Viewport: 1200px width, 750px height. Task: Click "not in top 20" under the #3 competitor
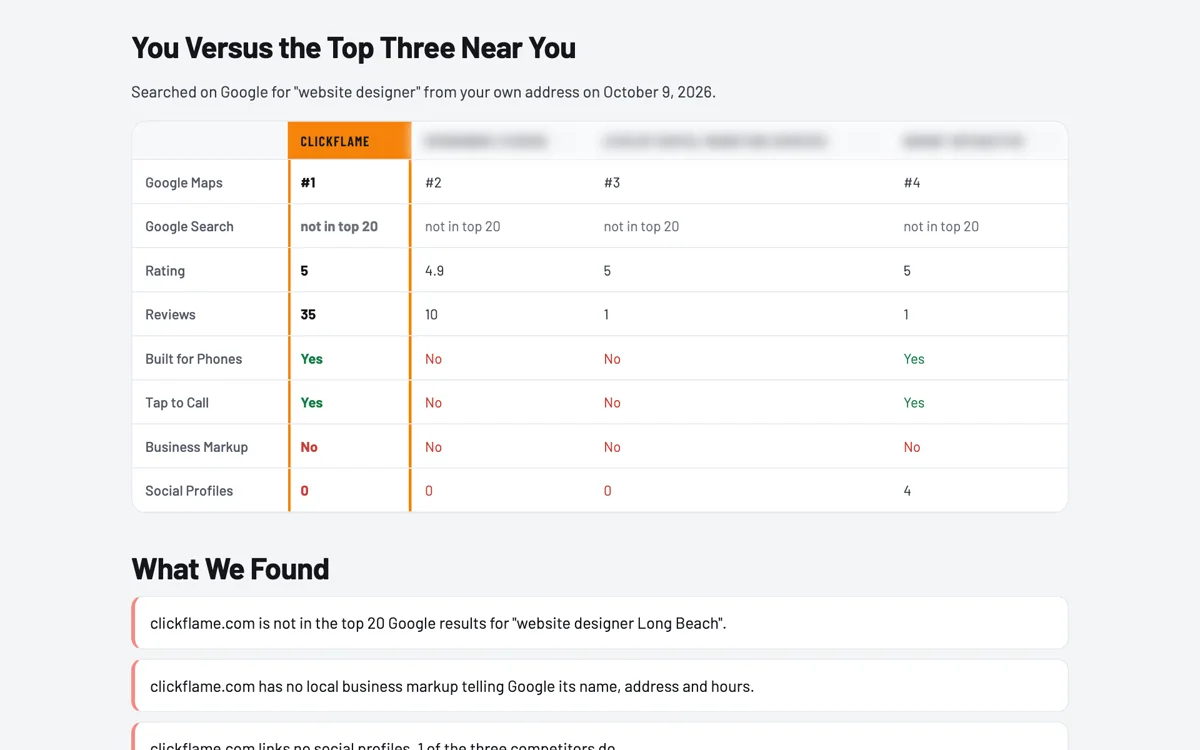[x=642, y=227]
